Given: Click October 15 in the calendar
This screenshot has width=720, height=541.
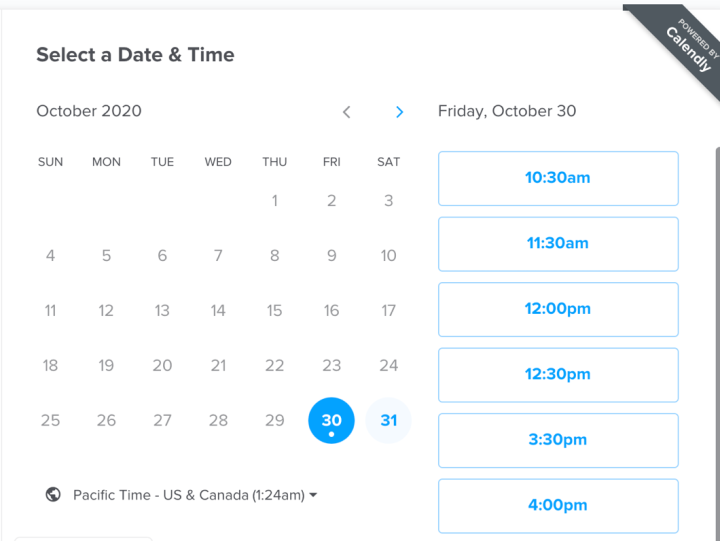Looking at the screenshot, I should (275, 310).
